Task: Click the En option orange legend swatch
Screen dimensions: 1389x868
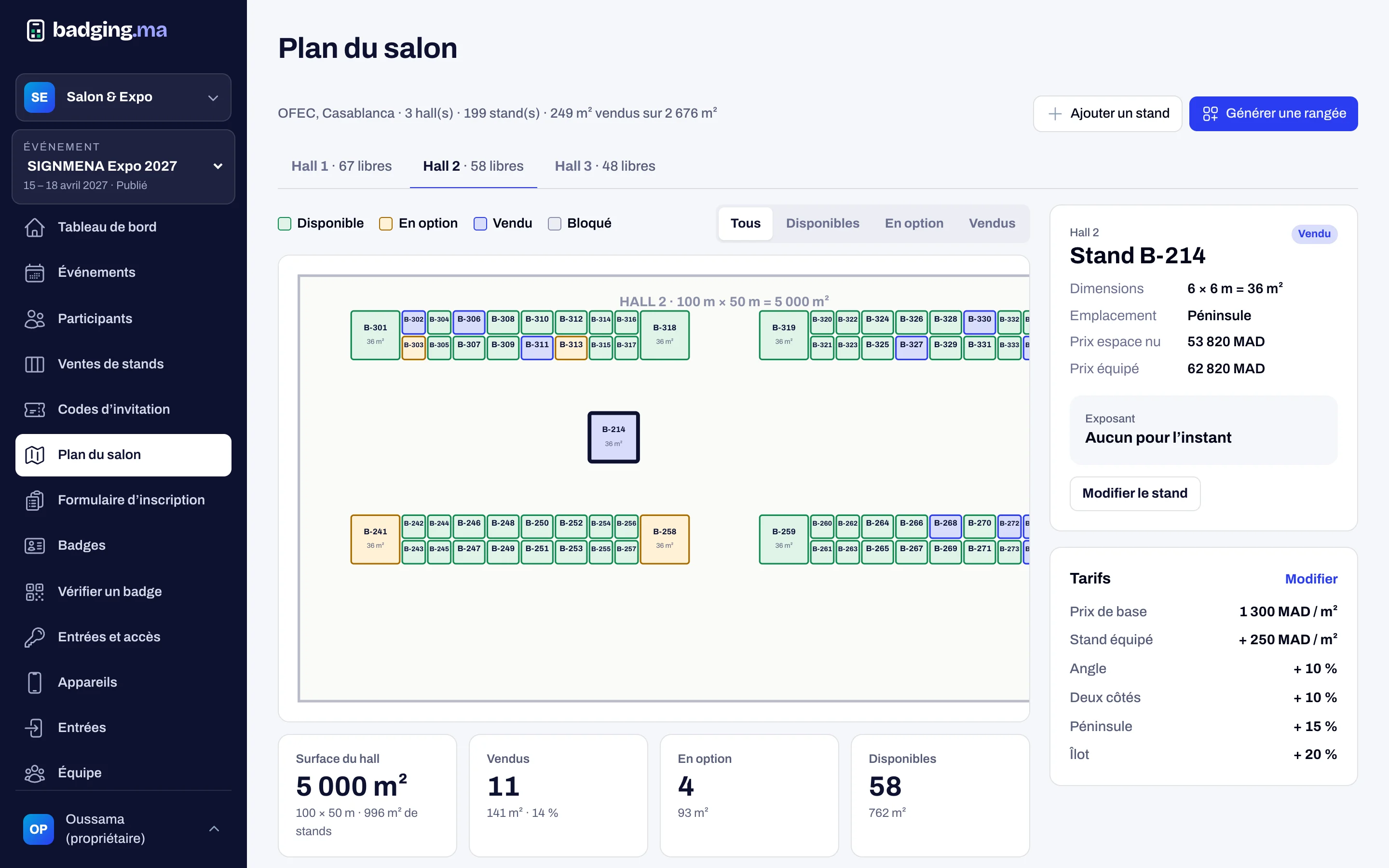Action: (x=386, y=223)
